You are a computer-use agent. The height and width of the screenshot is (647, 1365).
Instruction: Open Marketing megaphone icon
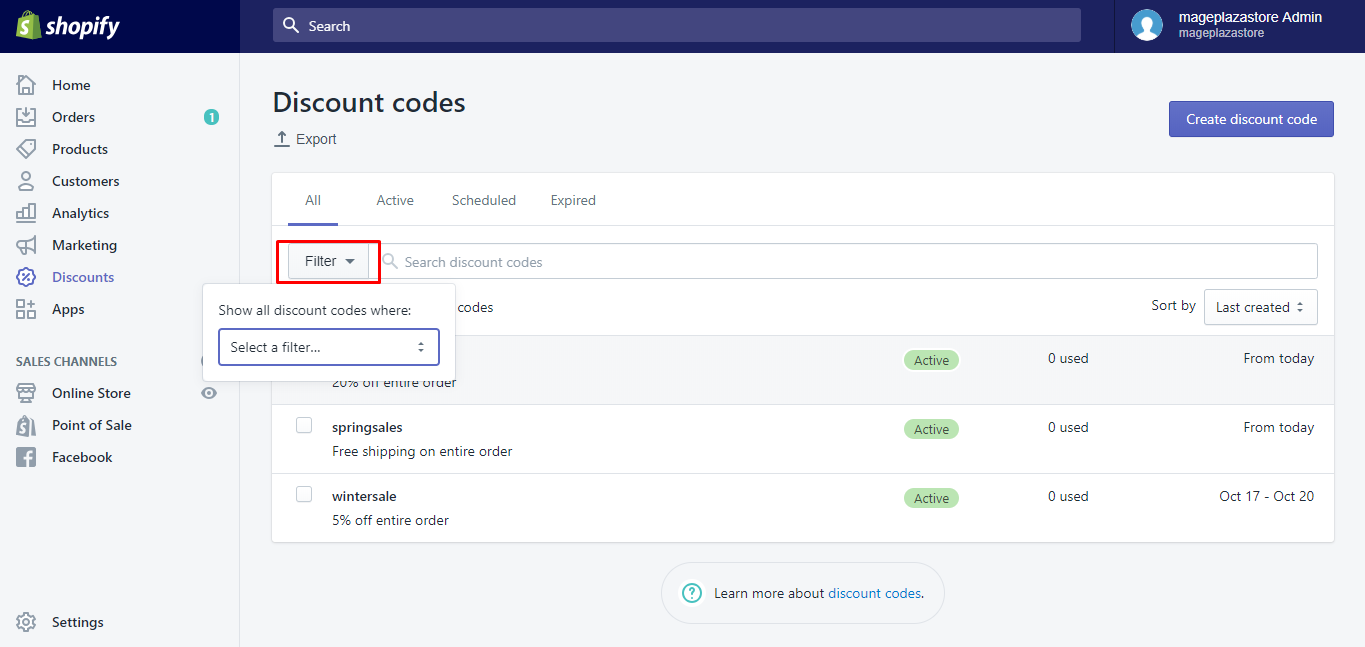[26, 245]
